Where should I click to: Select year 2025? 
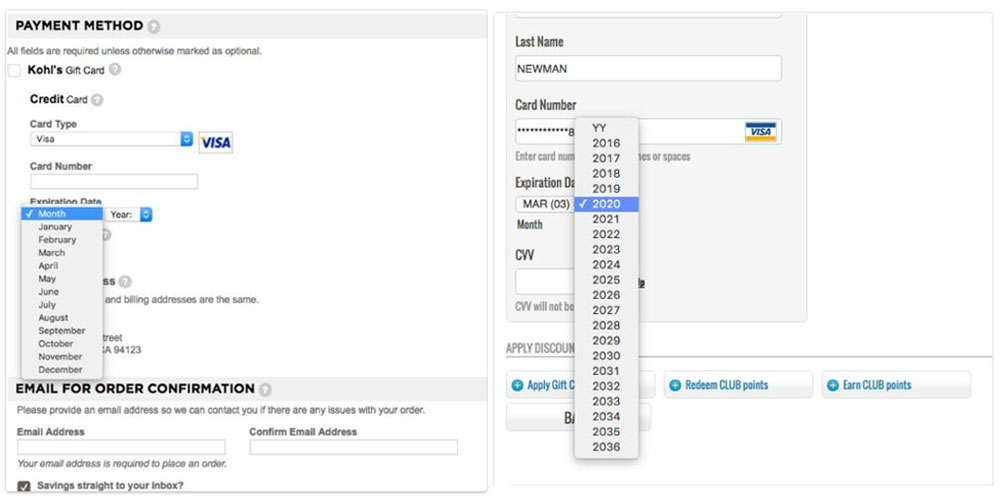click(x=606, y=280)
